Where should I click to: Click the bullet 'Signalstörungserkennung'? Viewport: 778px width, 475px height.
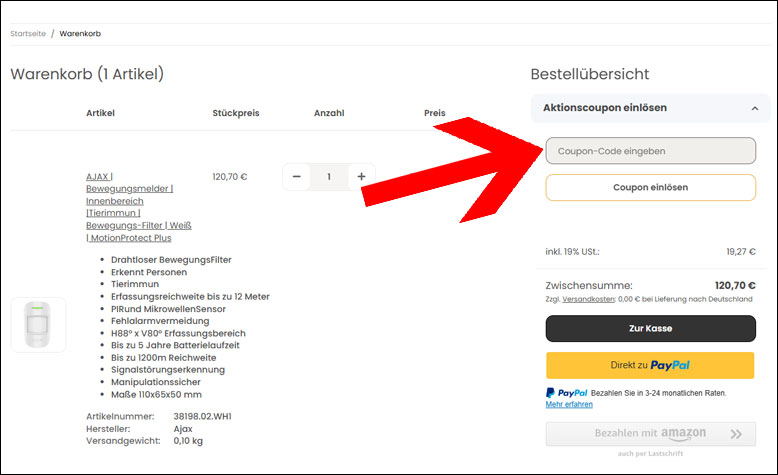[x=168, y=370]
